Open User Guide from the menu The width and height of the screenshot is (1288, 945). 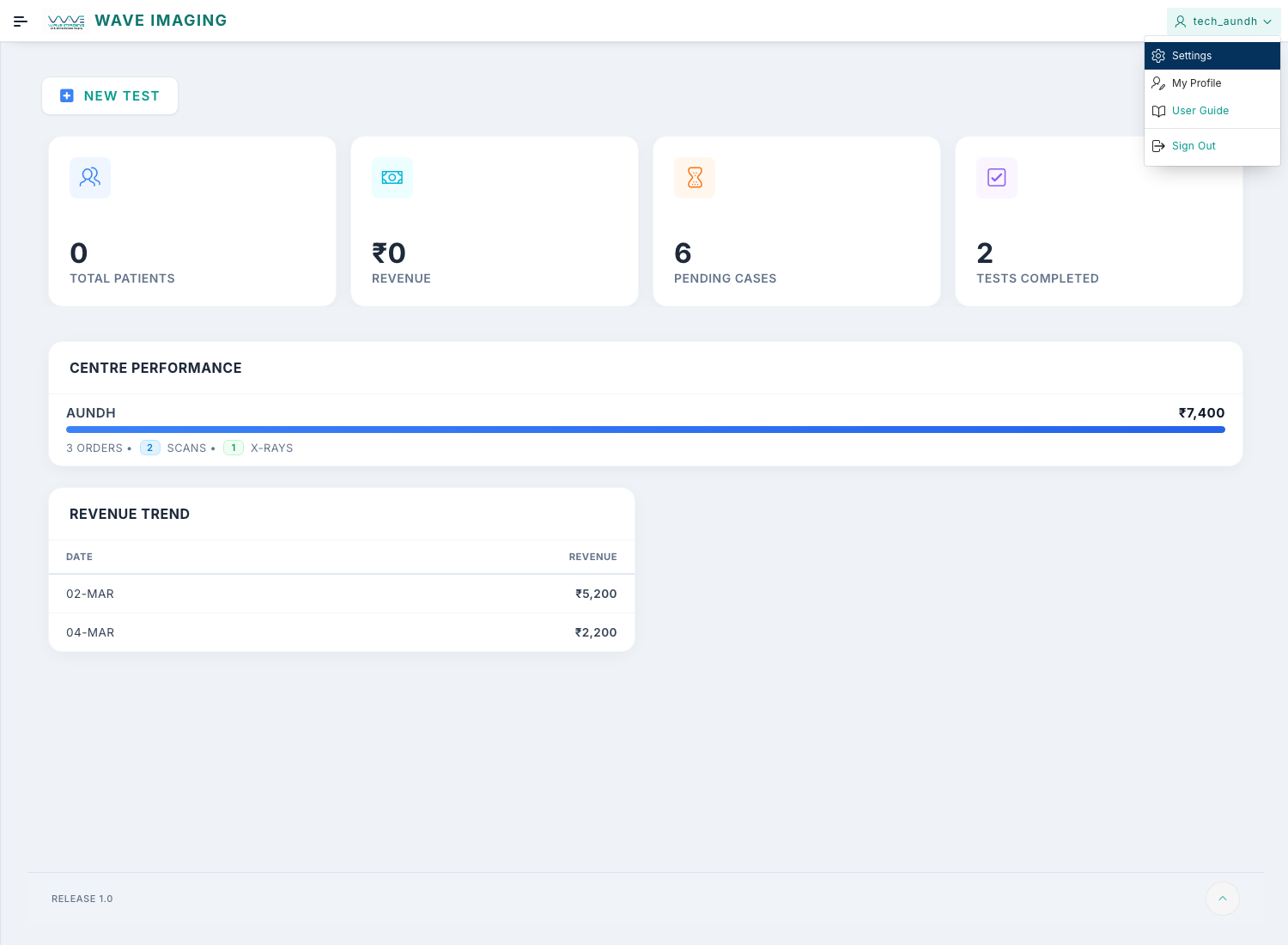[x=1200, y=111]
